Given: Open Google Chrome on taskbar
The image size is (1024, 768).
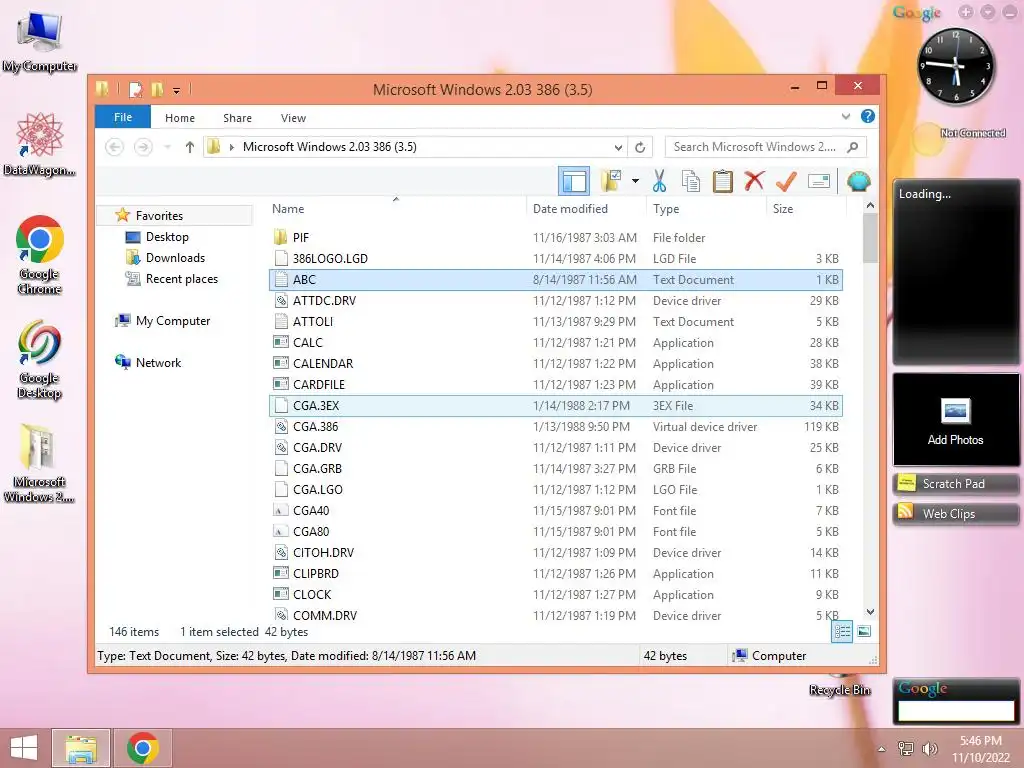Looking at the screenshot, I should point(143,748).
